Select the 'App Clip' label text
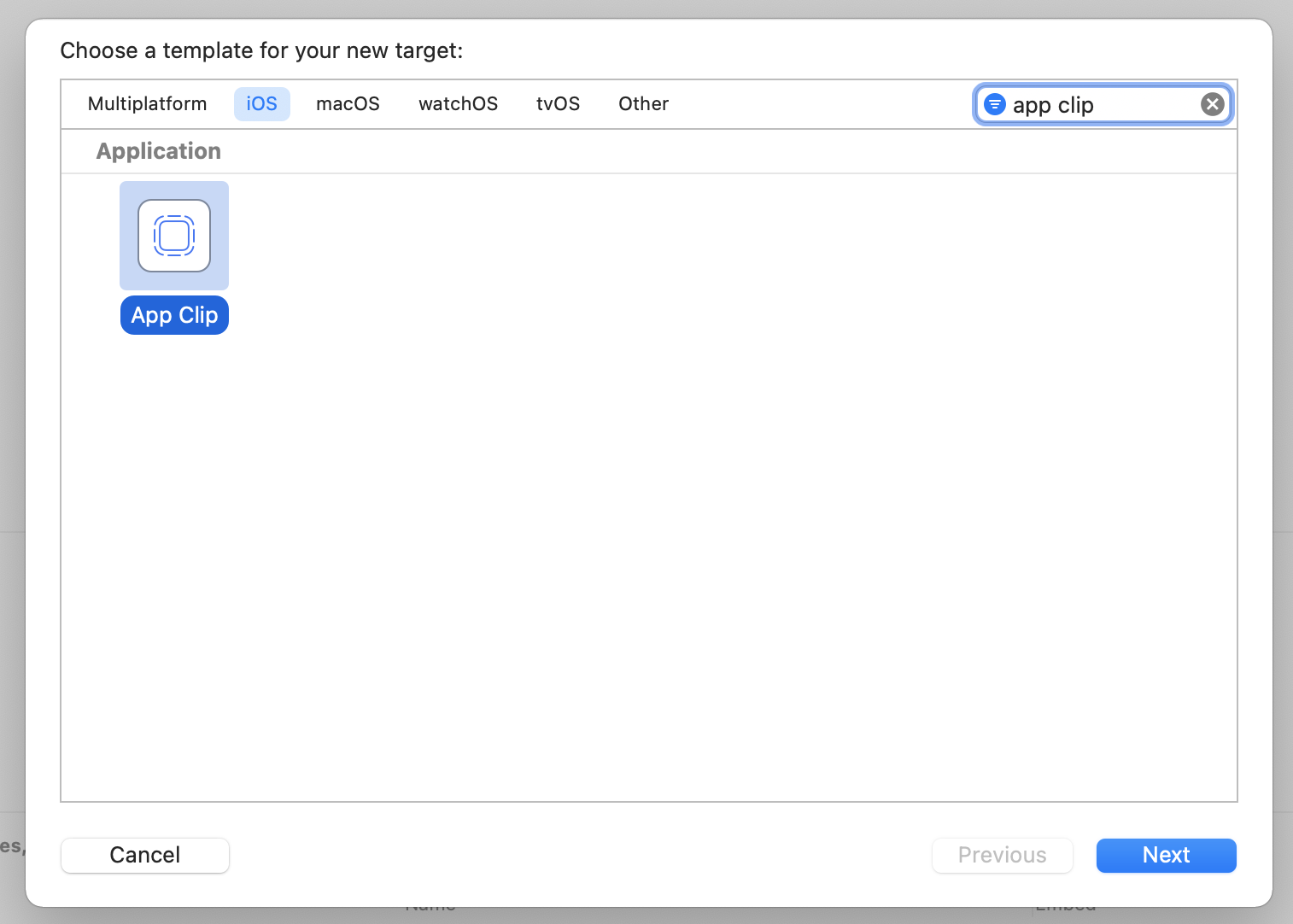Screen dimensions: 1293x924 [x=174, y=315]
